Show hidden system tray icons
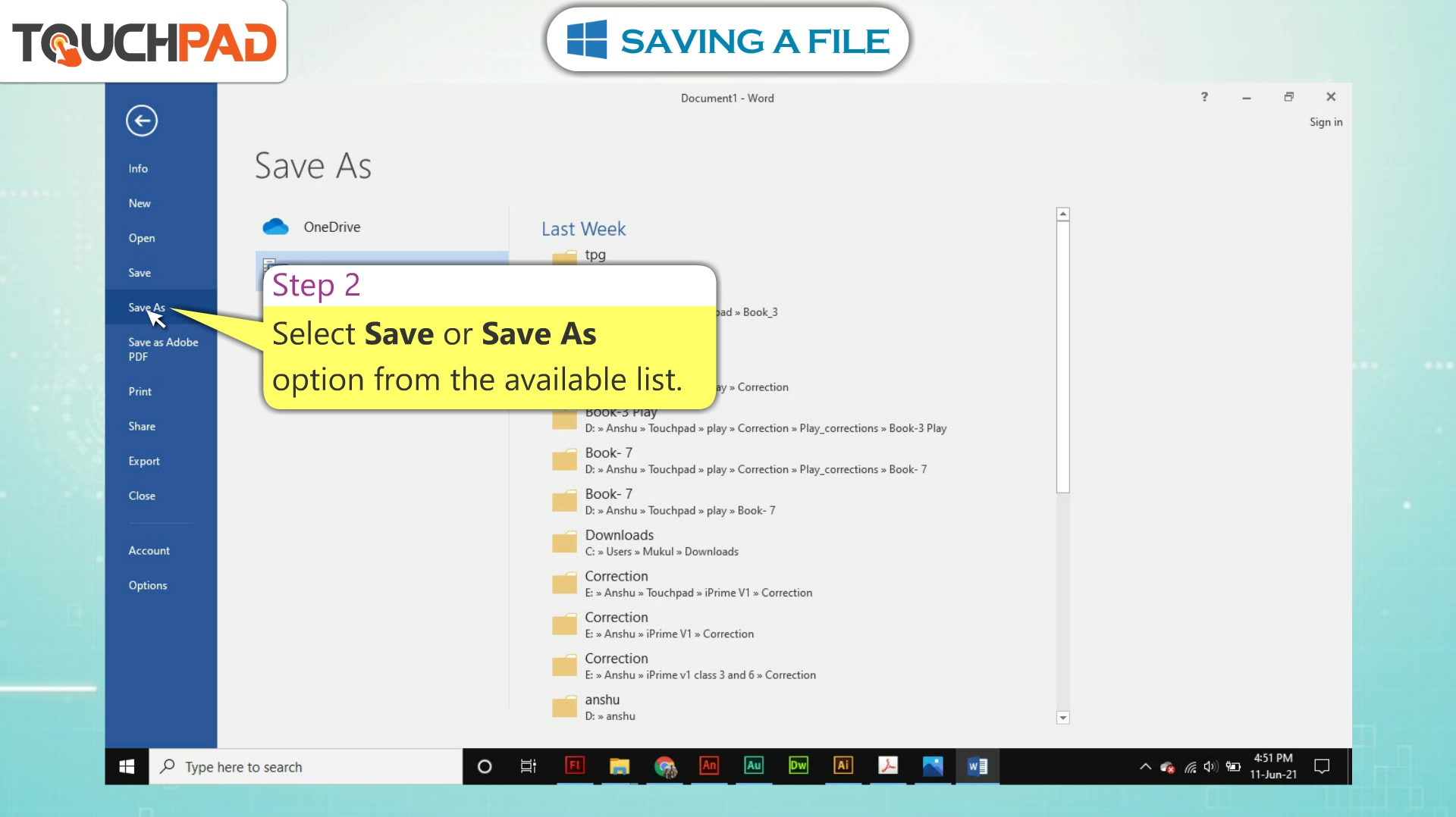Screen dimensions: 1456x817 tap(1145, 767)
